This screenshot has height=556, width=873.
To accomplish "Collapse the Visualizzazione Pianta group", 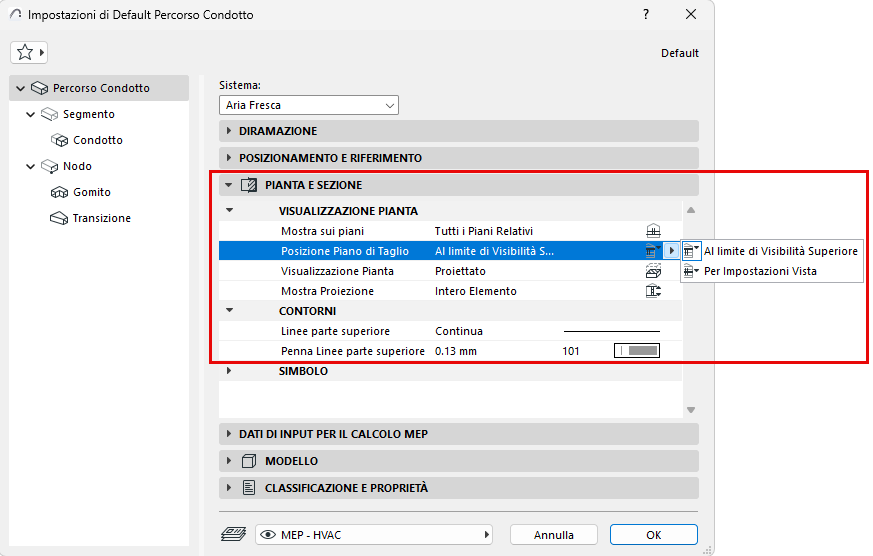I will tap(229, 210).
